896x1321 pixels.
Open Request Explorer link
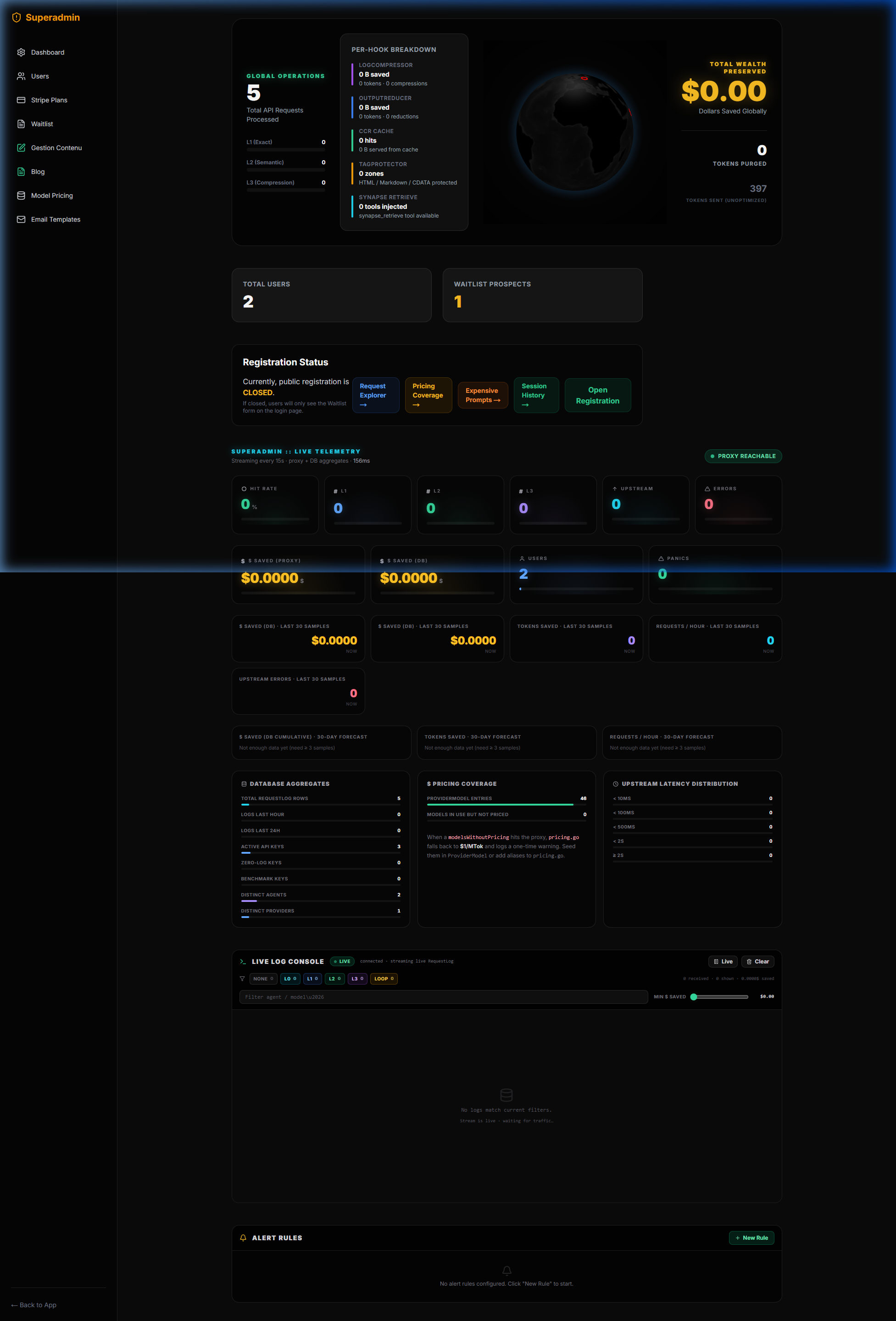pyautogui.click(x=376, y=395)
